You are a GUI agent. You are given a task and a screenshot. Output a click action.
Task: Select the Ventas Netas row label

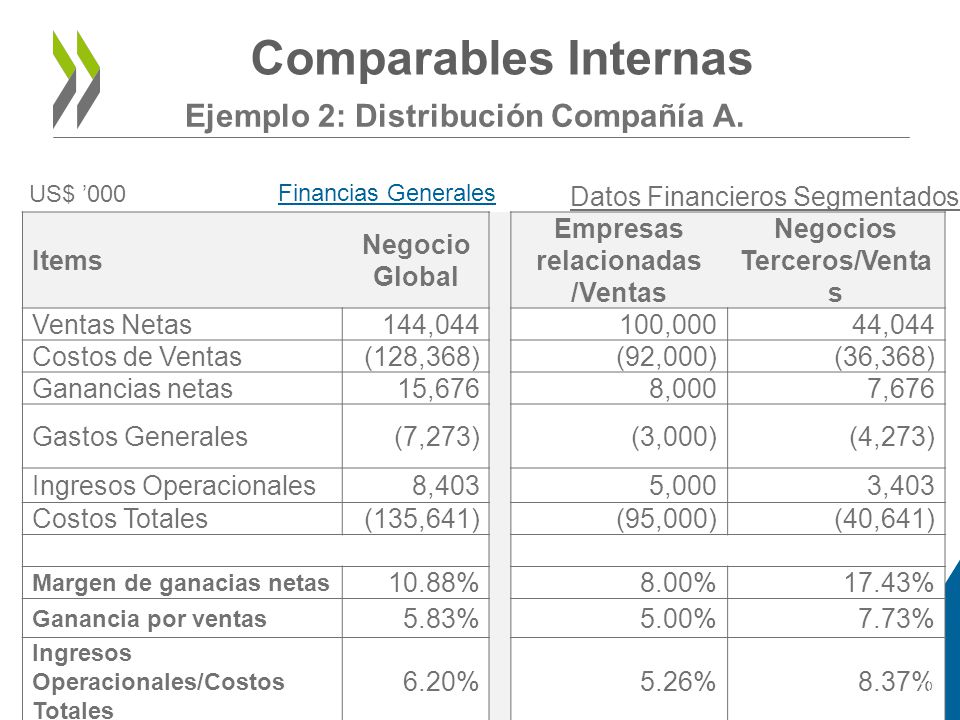pos(112,324)
